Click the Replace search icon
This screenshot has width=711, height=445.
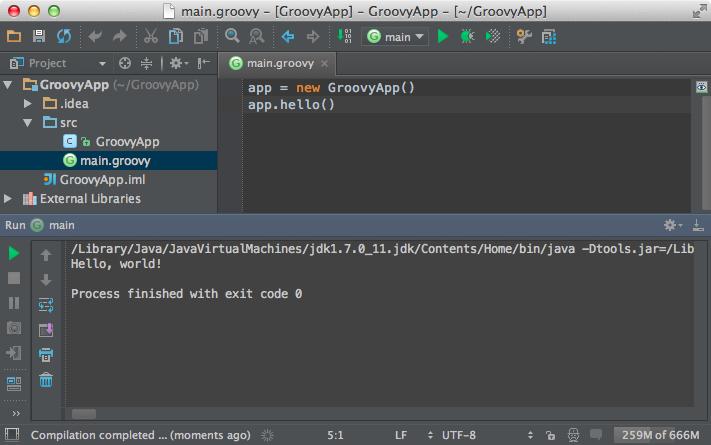click(257, 36)
